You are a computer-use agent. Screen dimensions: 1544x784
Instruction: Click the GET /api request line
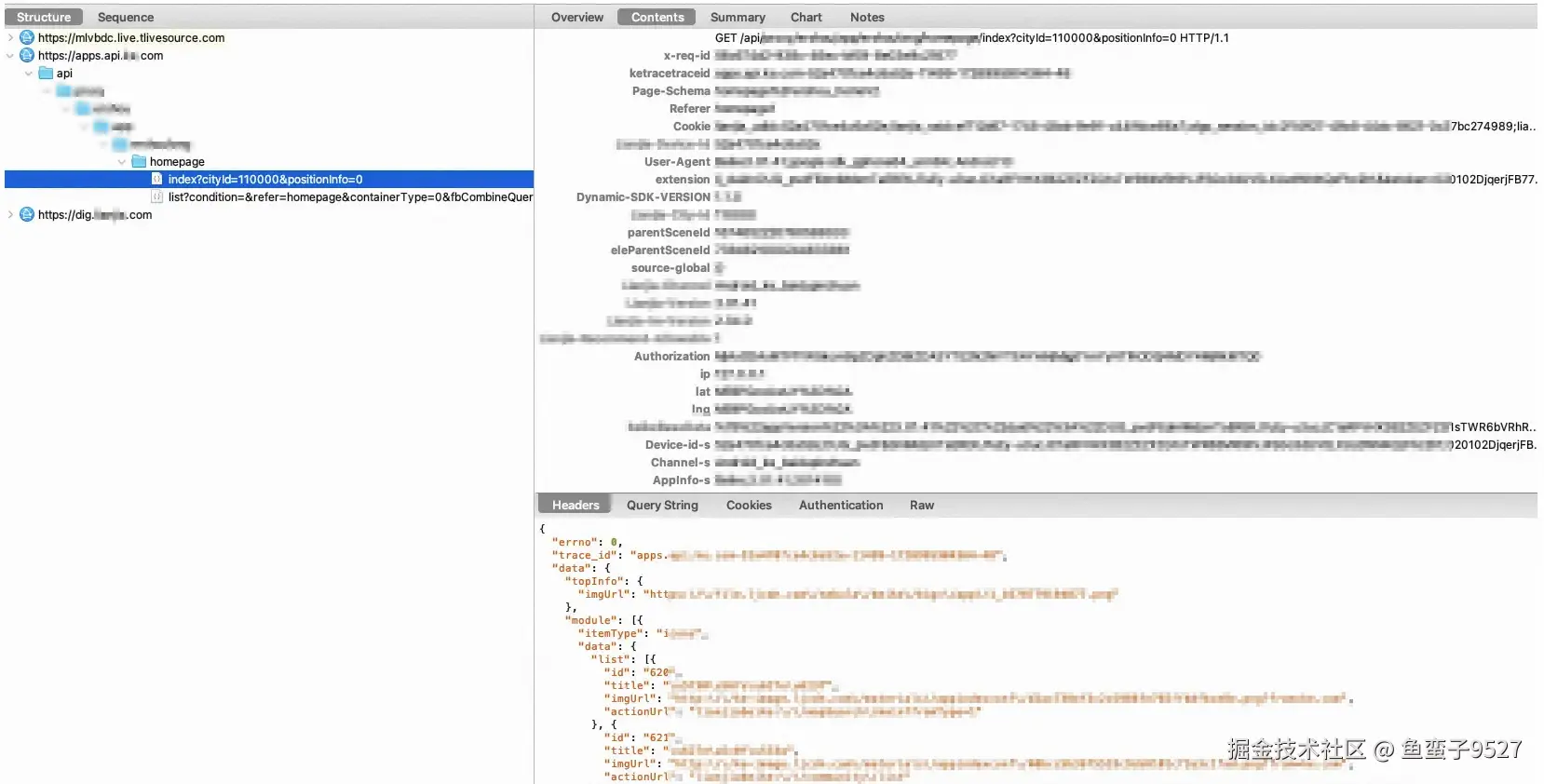click(x=972, y=38)
